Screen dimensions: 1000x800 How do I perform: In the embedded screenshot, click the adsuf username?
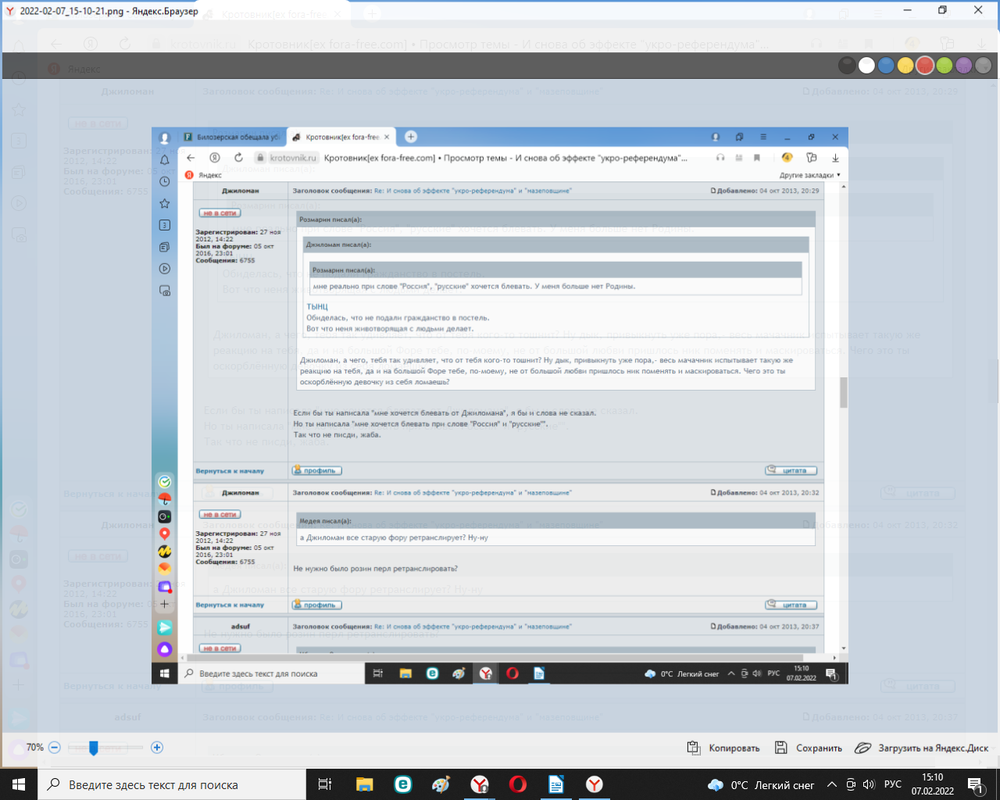coord(240,626)
